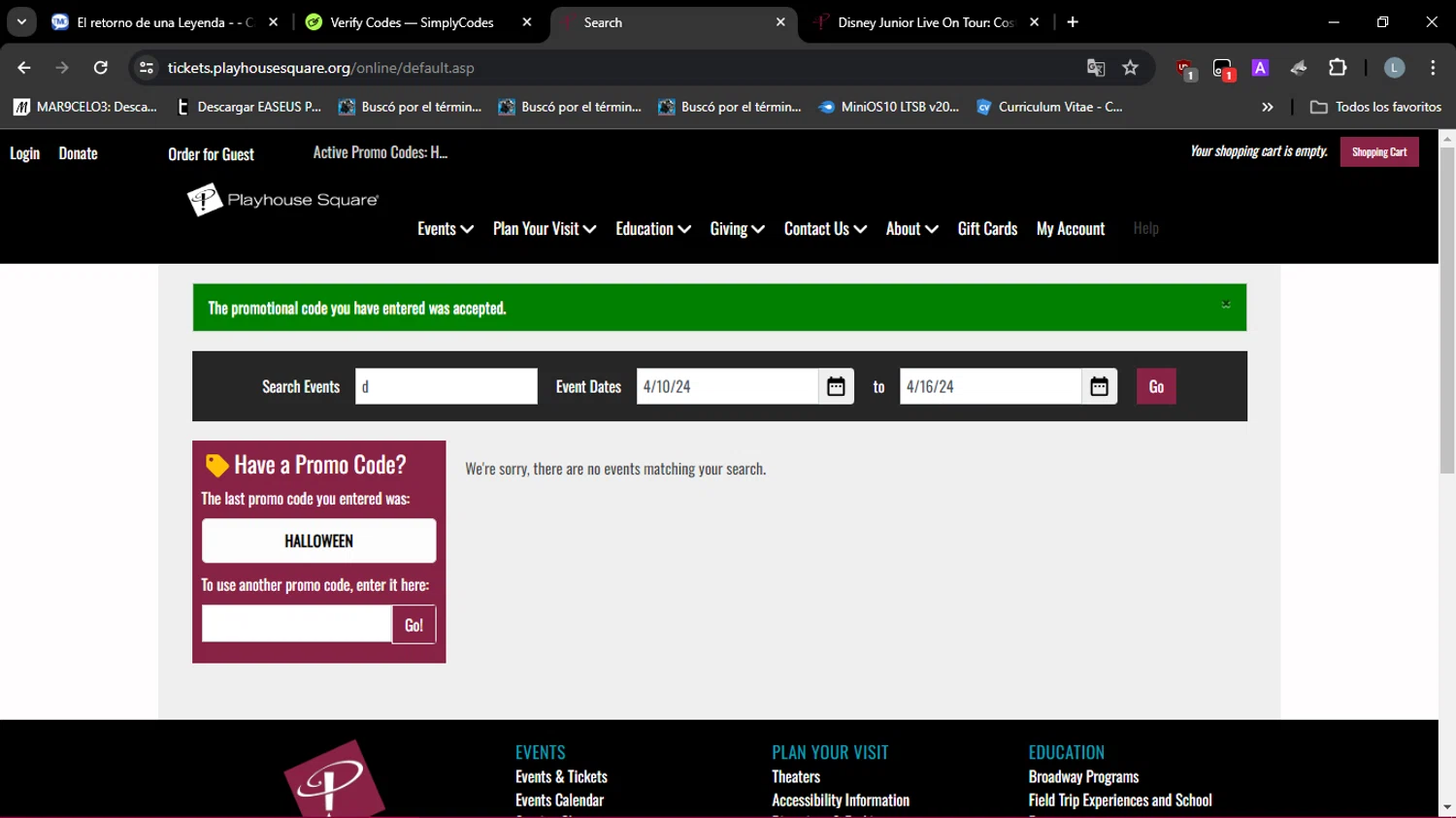Click the HALLOWEEN promo code box
The height and width of the screenshot is (818, 1456).
click(318, 540)
